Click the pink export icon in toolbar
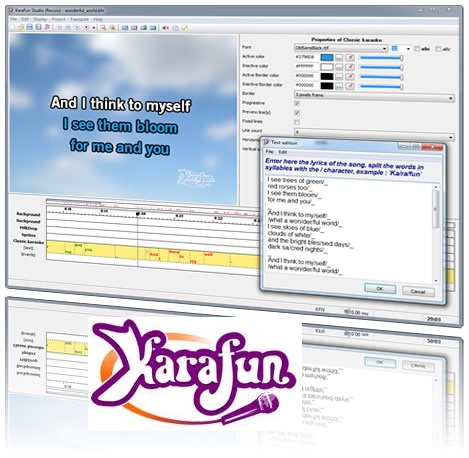 pos(47,27)
